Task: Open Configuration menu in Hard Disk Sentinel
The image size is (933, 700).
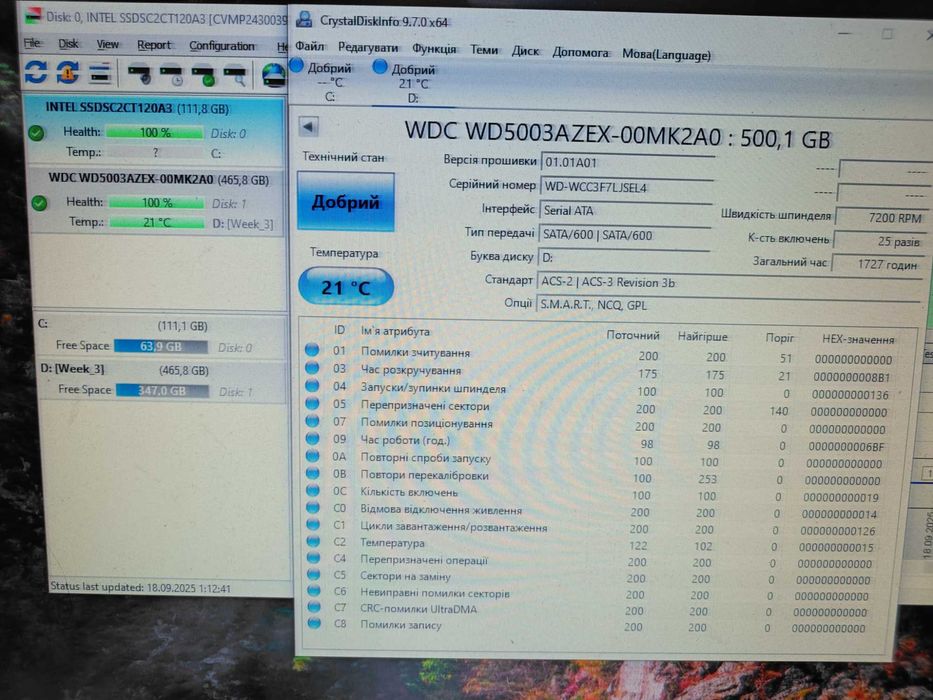Action: (x=221, y=46)
